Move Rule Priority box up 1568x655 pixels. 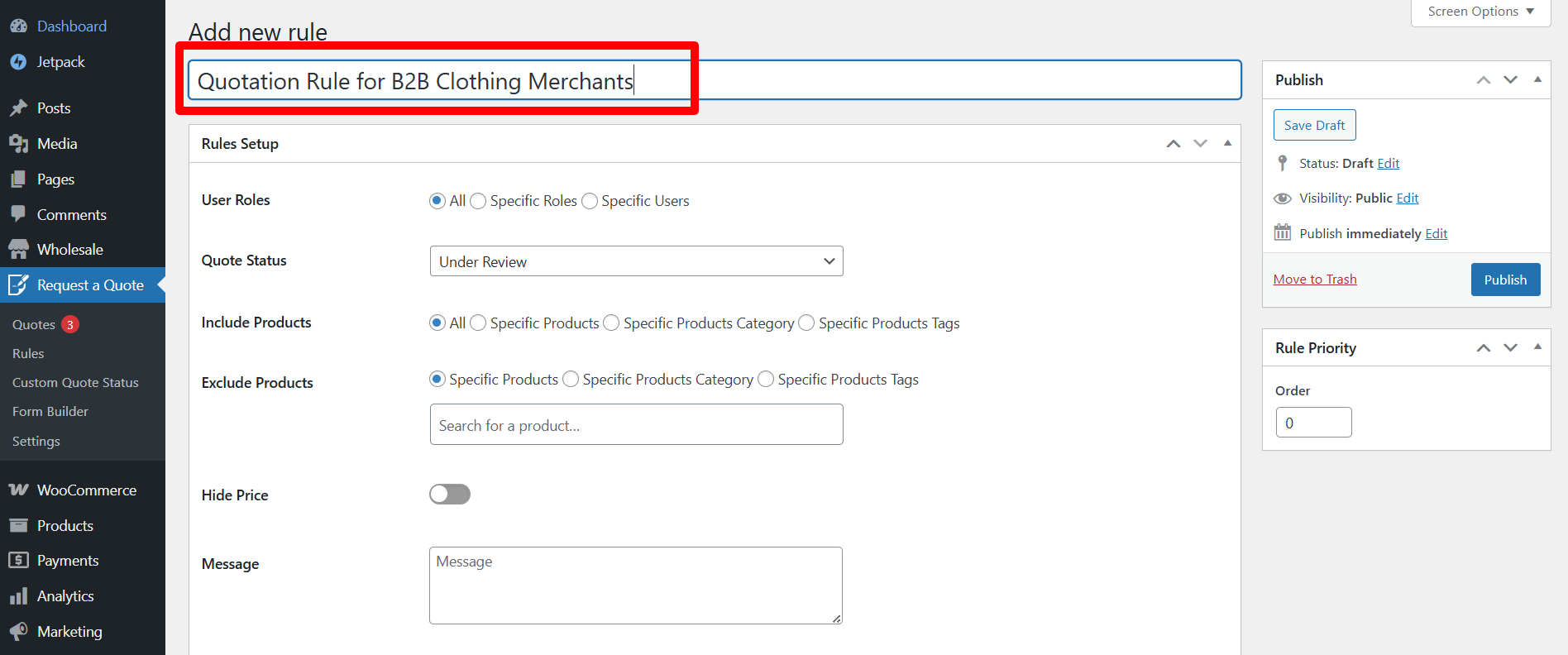tap(1484, 348)
